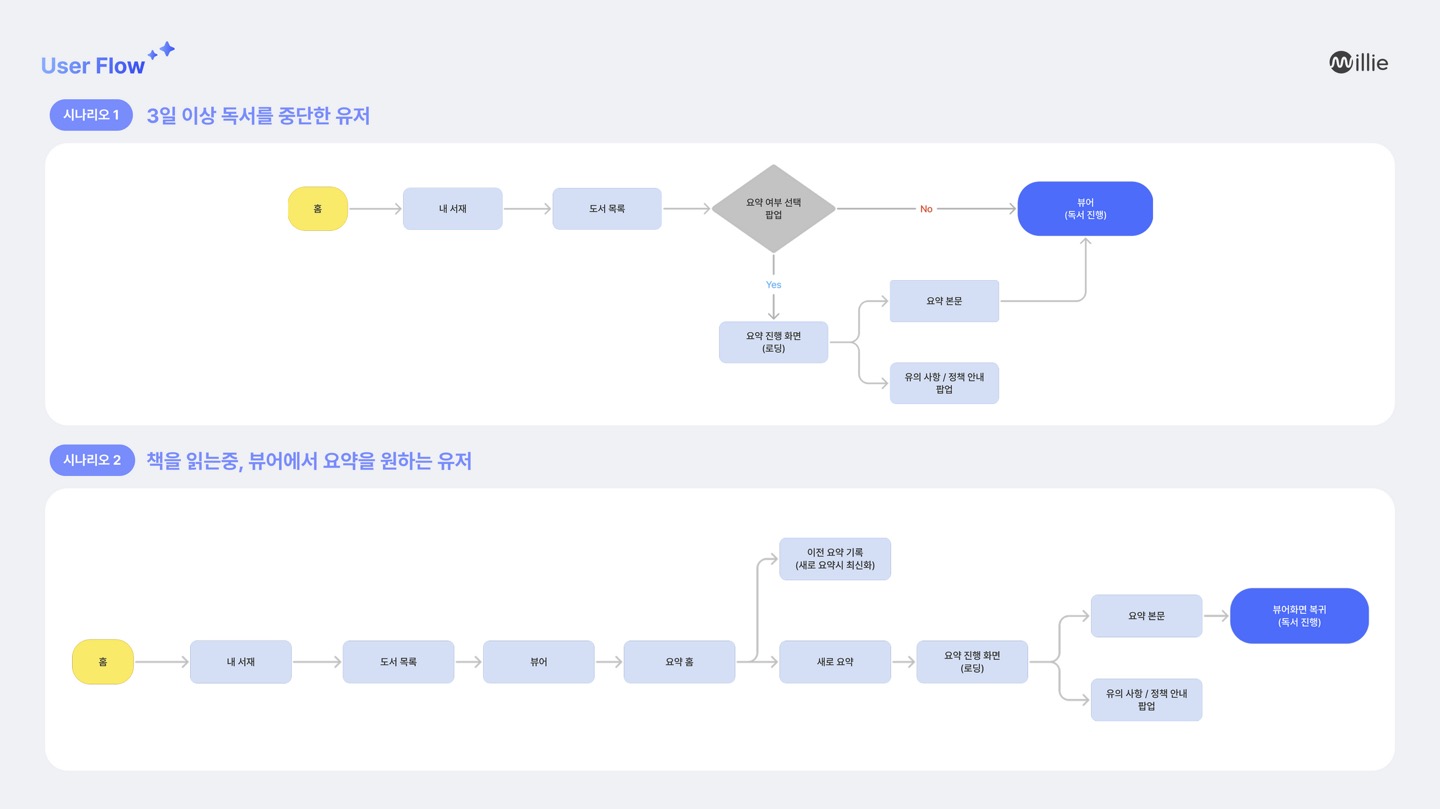Viewport: 1440px width, 809px height.
Task: Click the 이전 요약 기록 box
Action: [x=835, y=559]
